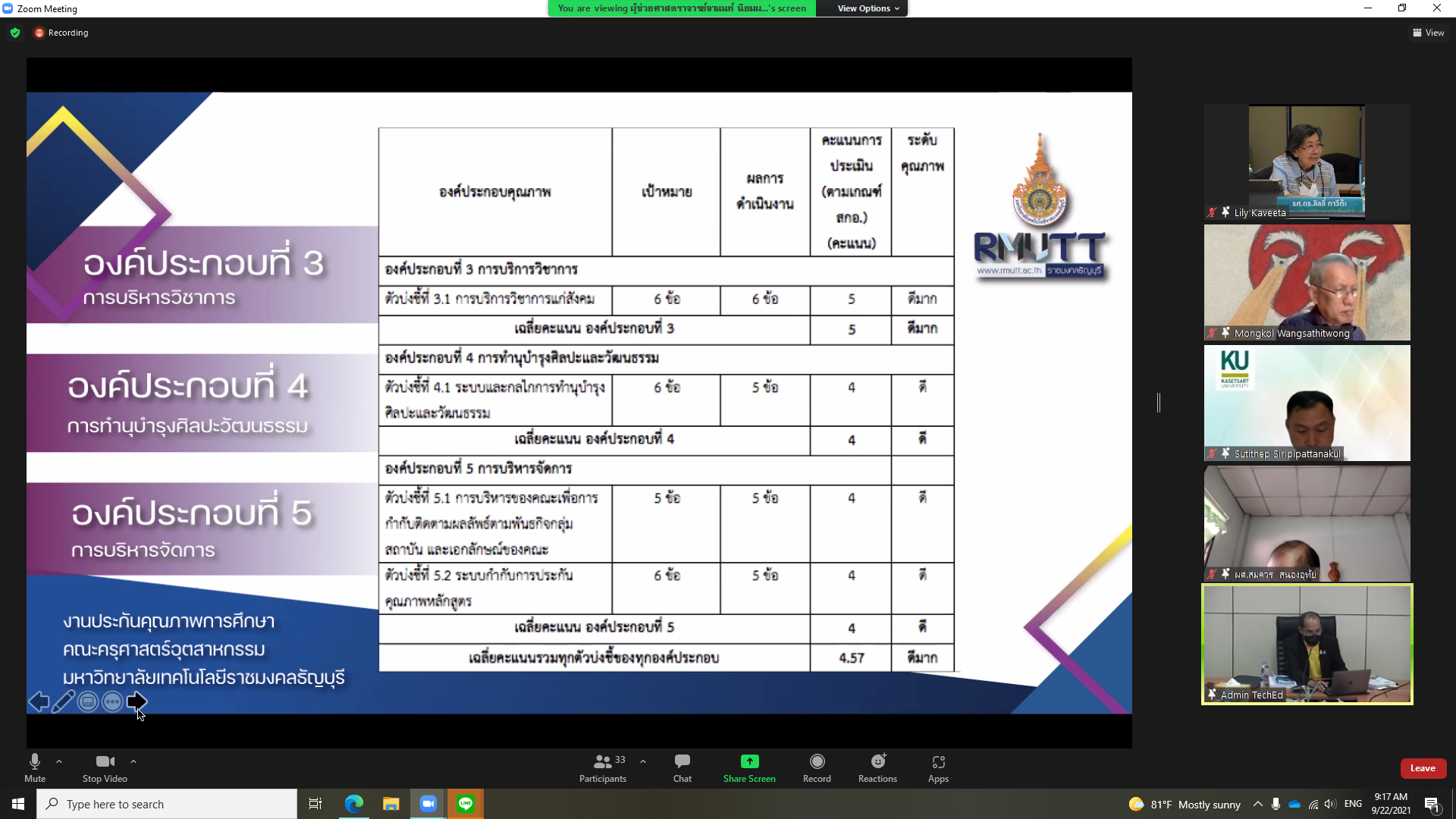Advance to next slide with right arrow
The image size is (1456, 819).
tap(136, 701)
